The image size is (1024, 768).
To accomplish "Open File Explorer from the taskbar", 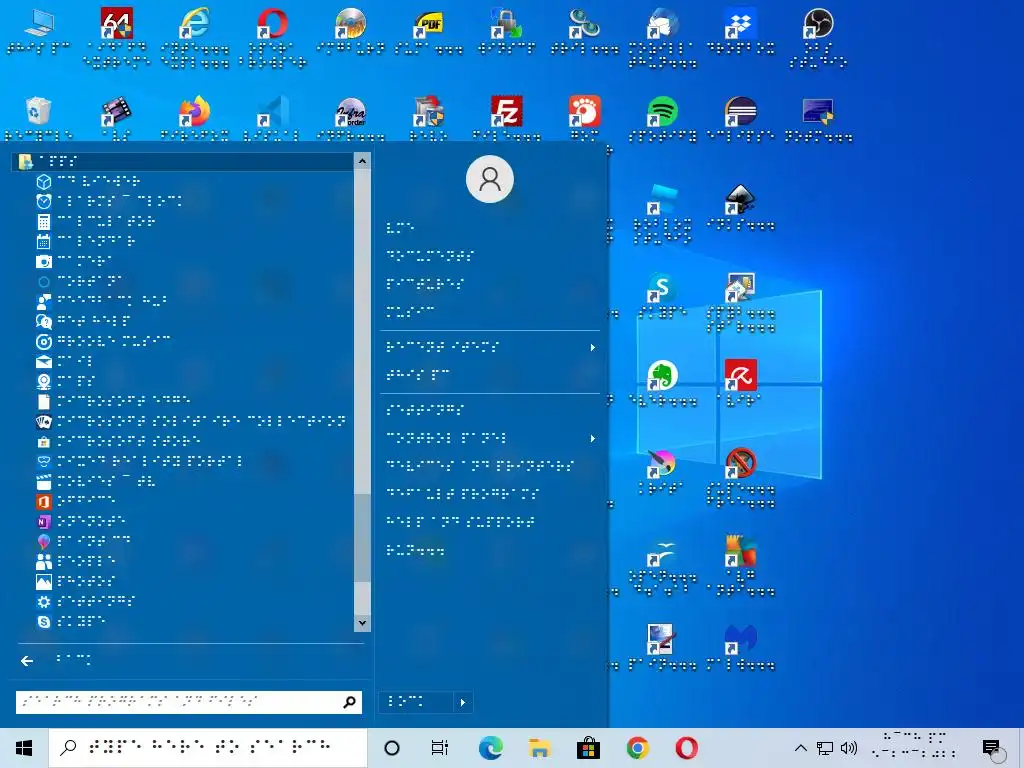I will pyautogui.click(x=539, y=748).
